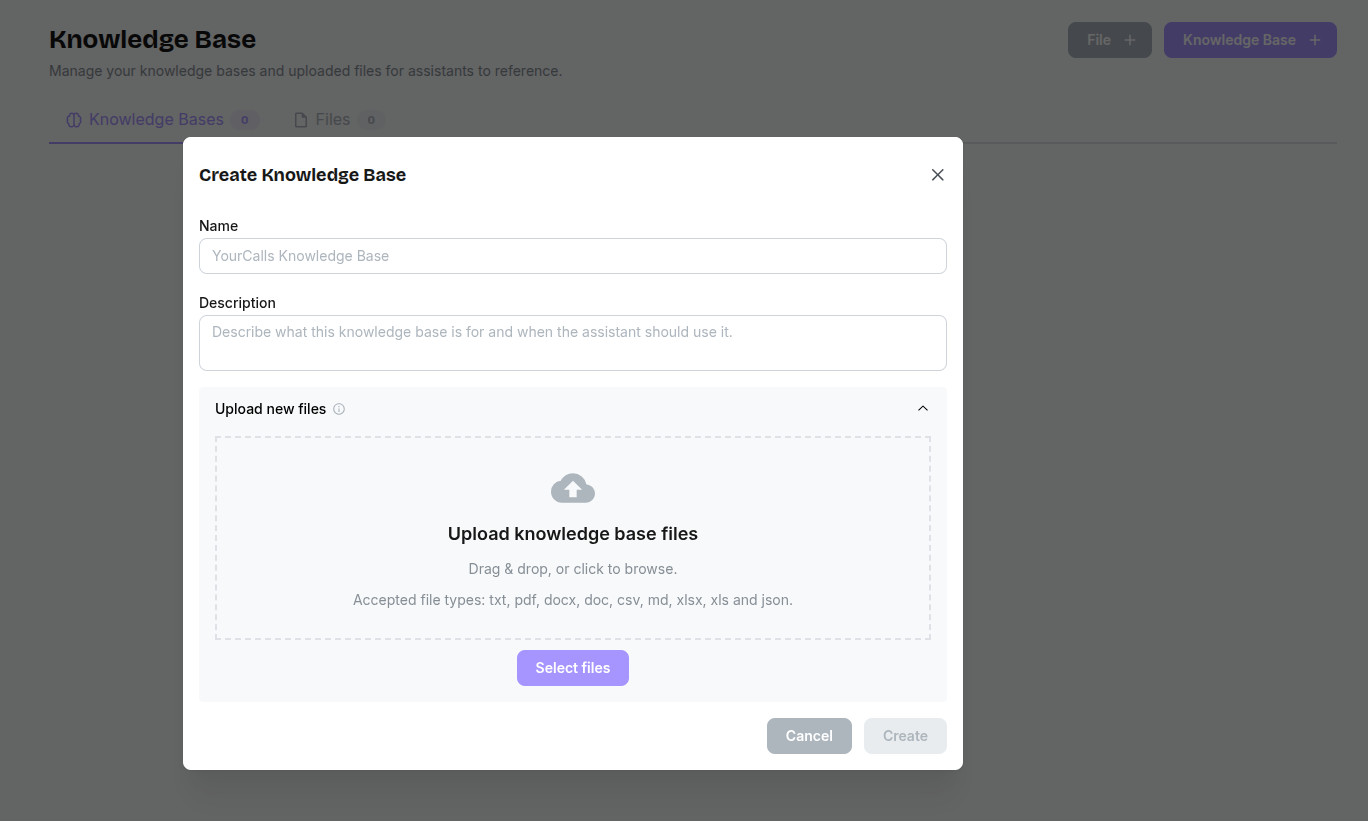1368x821 pixels.
Task: Click the Upload knowledge base files heading
Action: pos(573,534)
